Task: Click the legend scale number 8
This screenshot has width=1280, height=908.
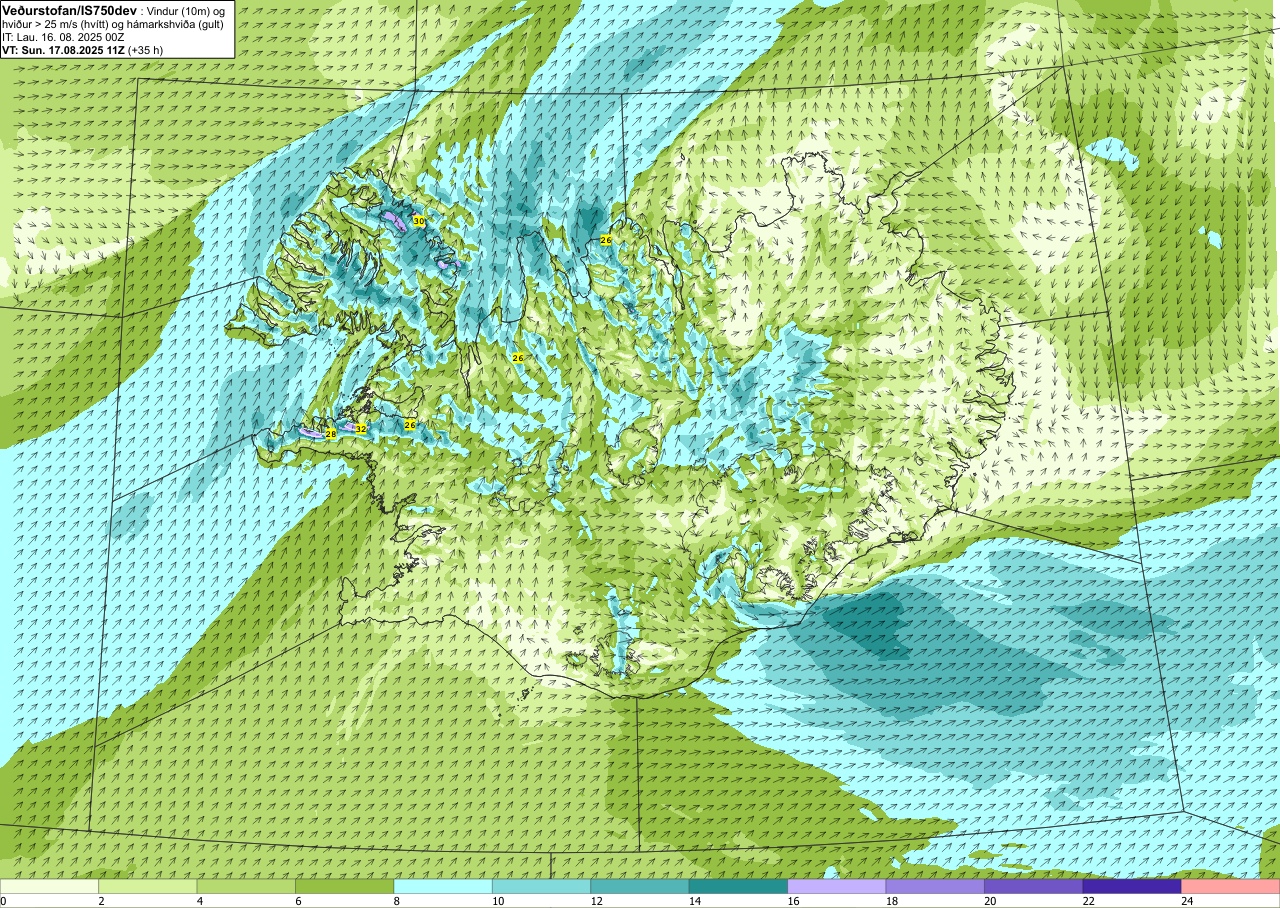Action: pos(395,902)
